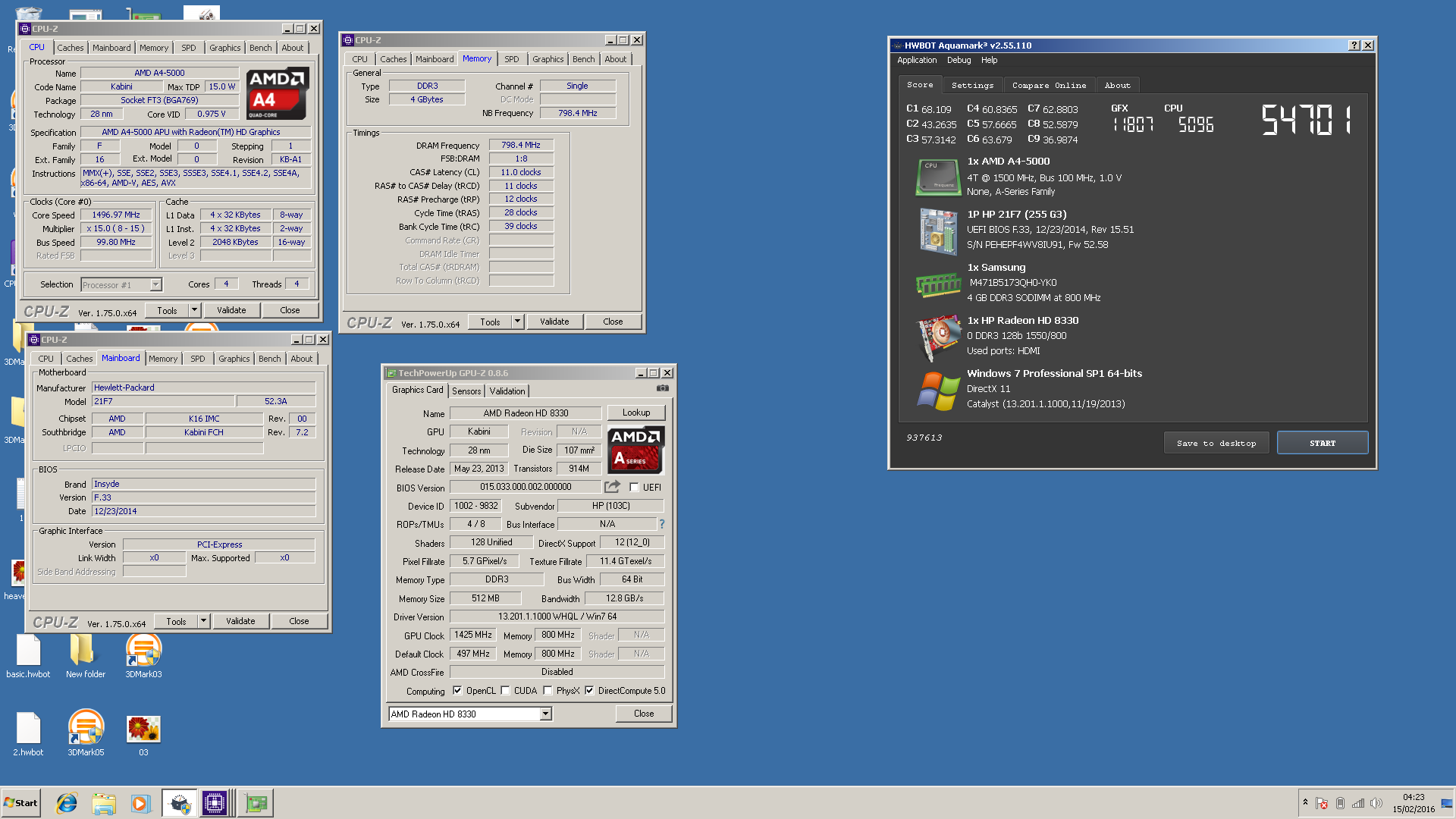Open the Caches tab in top-left CPU-Z

click(x=71, y=47)
